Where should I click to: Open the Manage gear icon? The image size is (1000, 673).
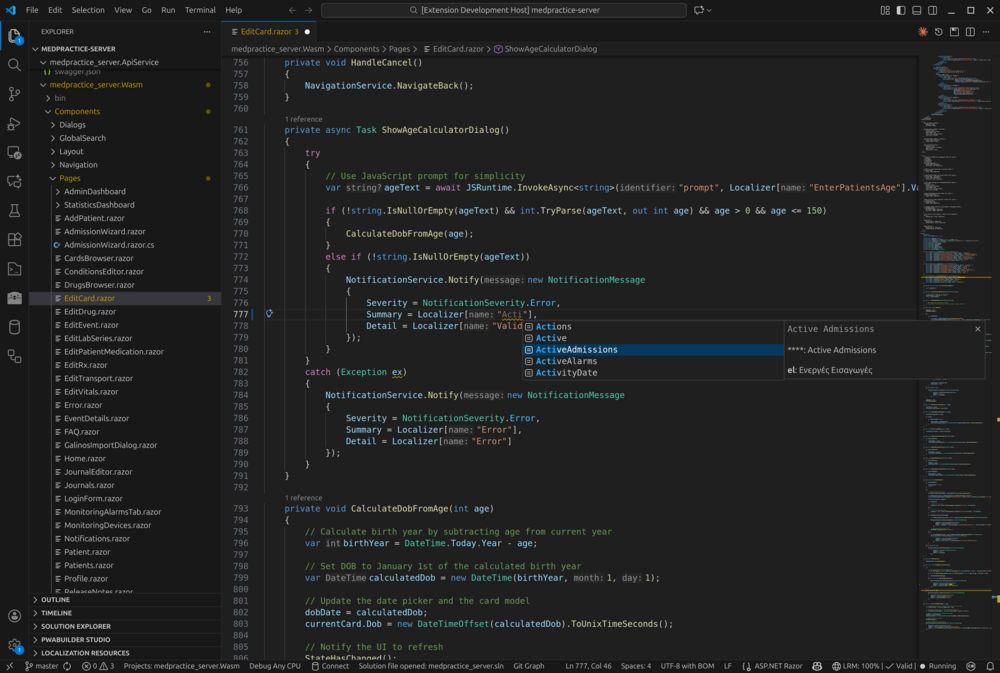pos(14,645)
